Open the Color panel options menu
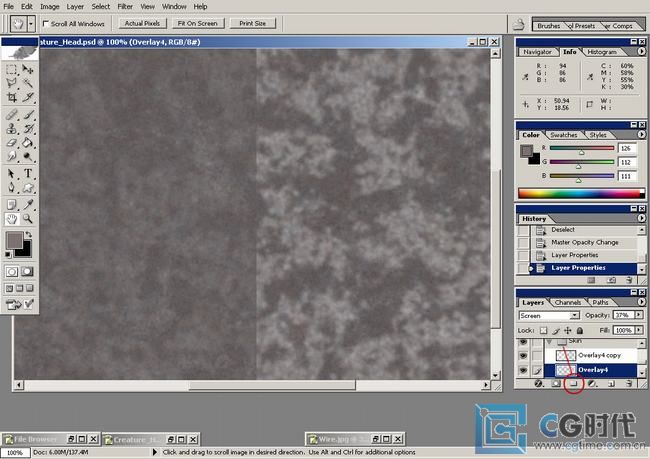The height and width of the screenshot is (459, 650). (641, 134)
